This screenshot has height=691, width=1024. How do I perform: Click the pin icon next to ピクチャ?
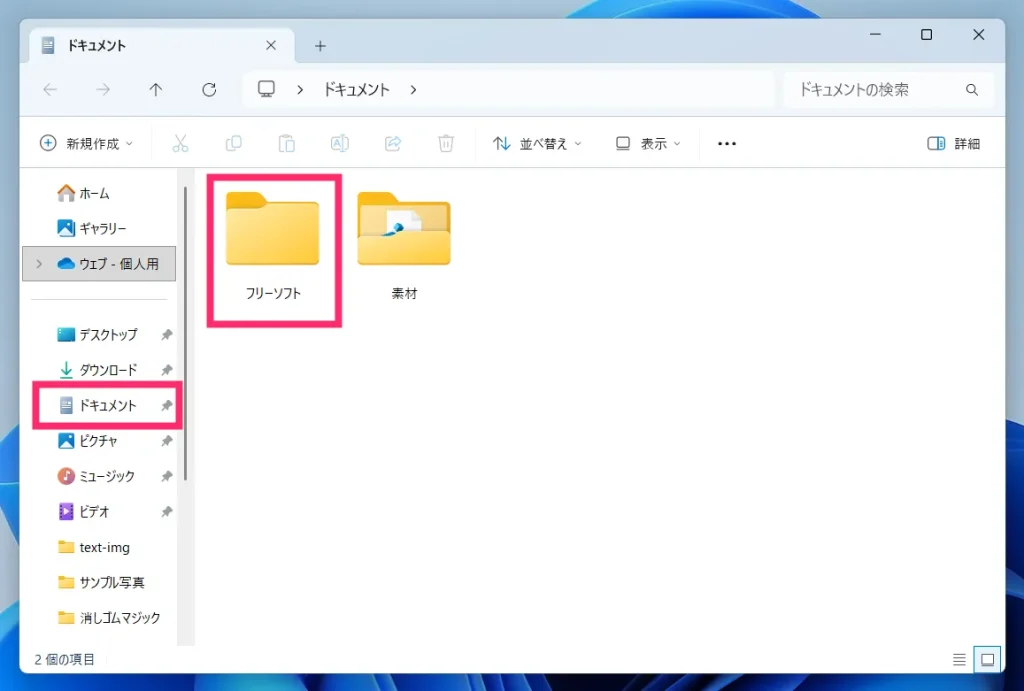[x=167, y=441]
